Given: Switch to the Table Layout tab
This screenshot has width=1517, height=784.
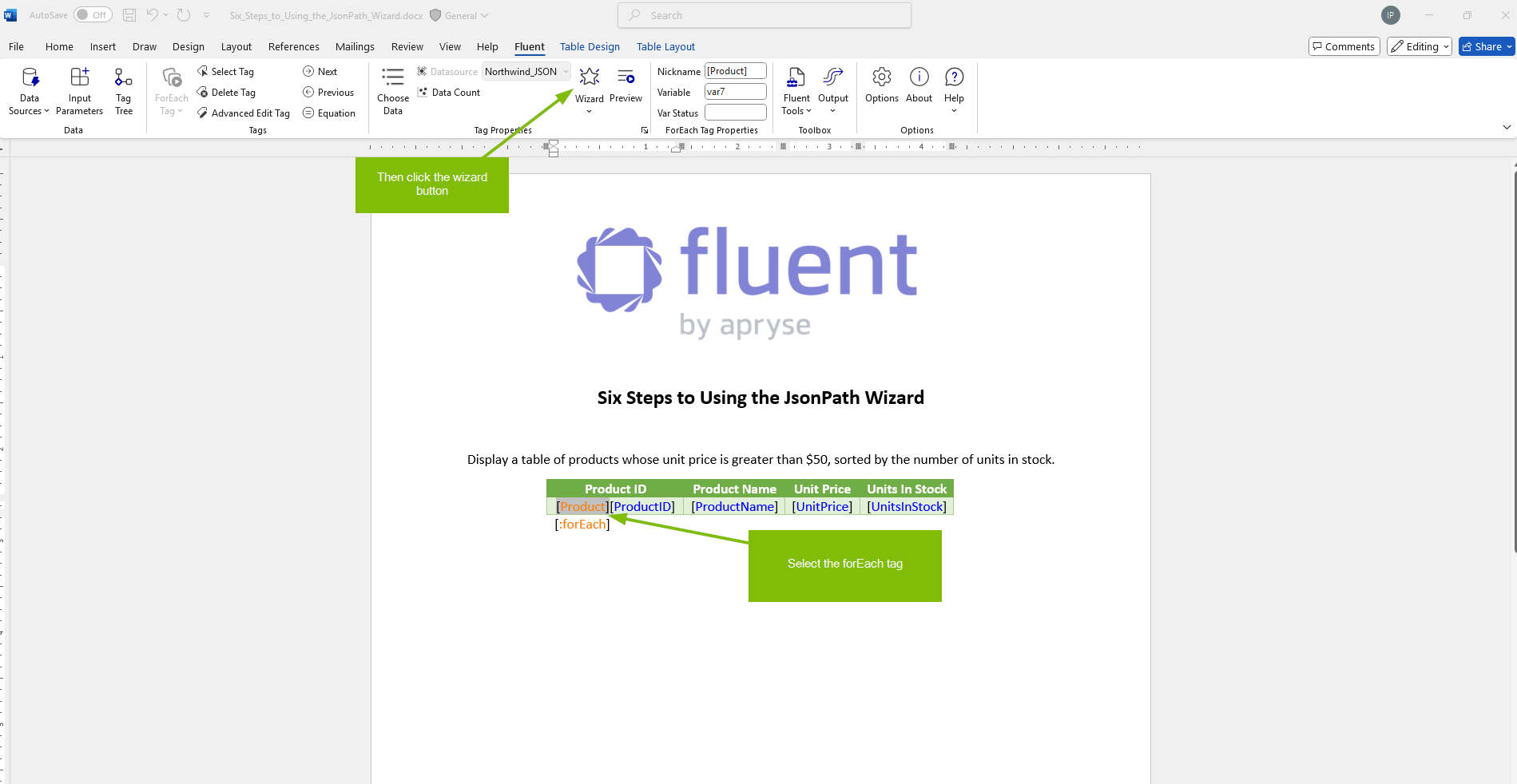Looking at the screenshot, I should tap(665, 46).
